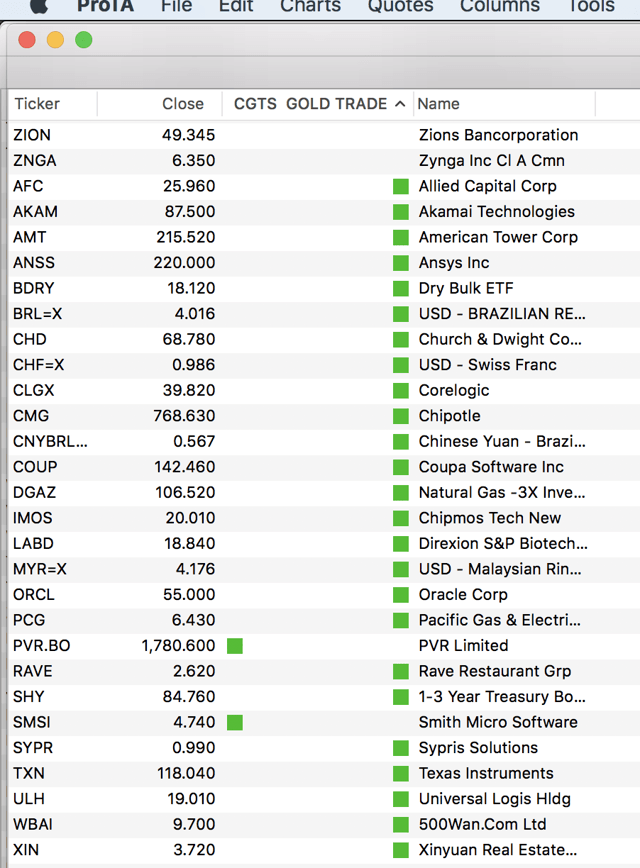Image resolution: width=640 pixels, height=868 pixels.
Task: Select the ZNGA ticker
Action: (x=35, y=161)
